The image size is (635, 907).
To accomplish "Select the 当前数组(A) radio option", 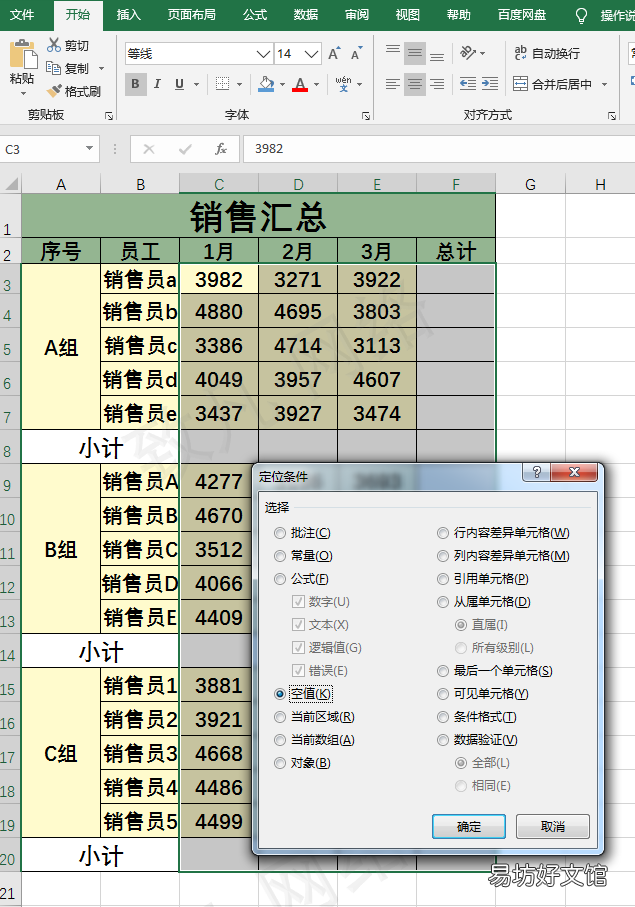I will (280, 740).
